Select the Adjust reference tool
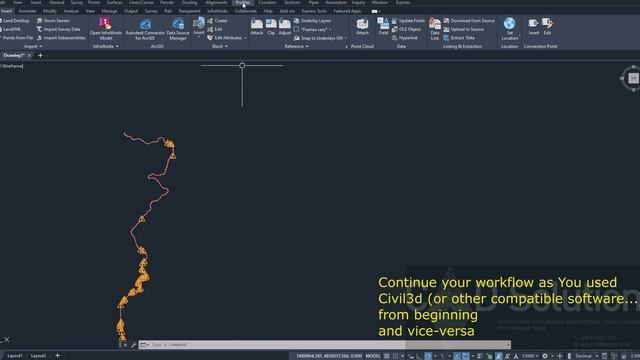The image size is (640, 360). point(285,27)
